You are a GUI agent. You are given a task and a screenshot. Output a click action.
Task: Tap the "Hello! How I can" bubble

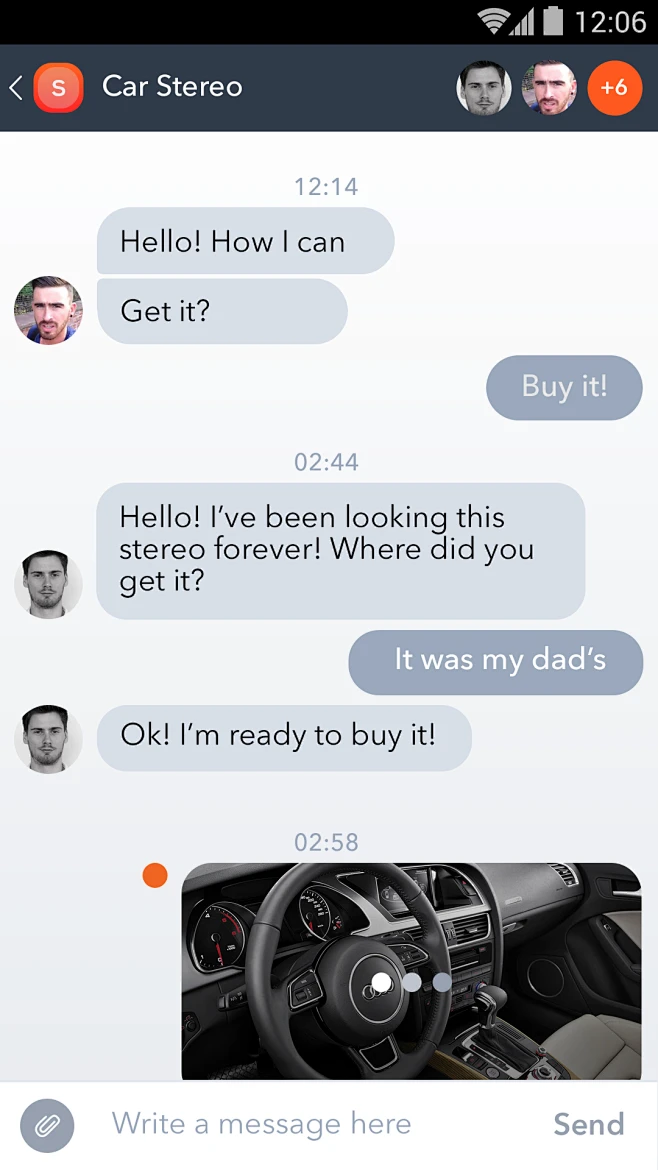click(245, 241)
